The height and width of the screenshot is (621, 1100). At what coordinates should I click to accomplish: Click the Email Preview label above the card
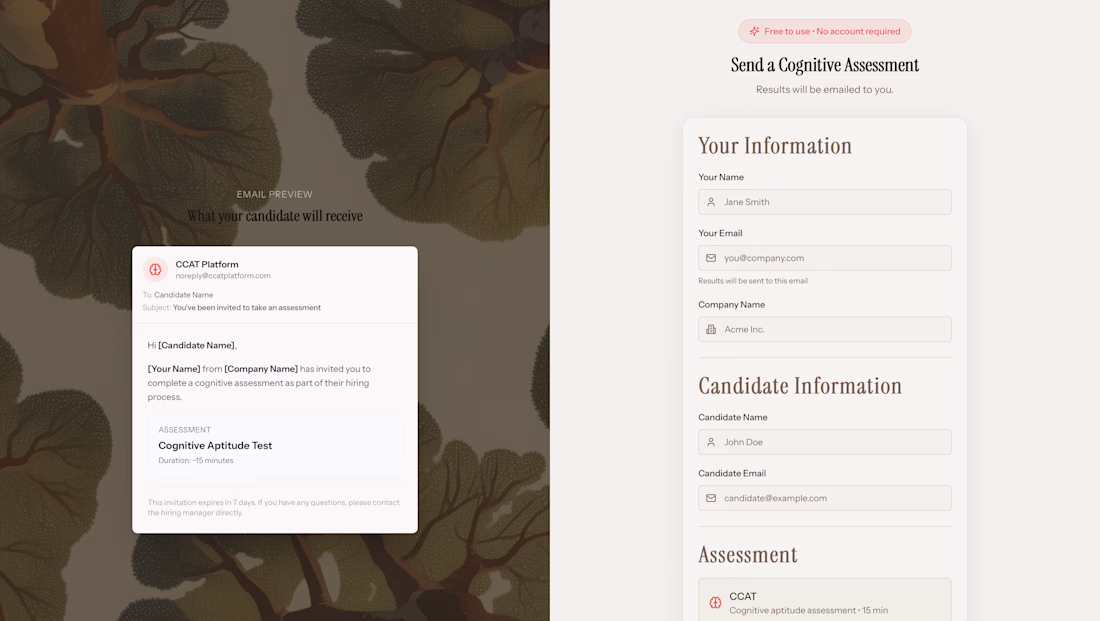(274, 194)
